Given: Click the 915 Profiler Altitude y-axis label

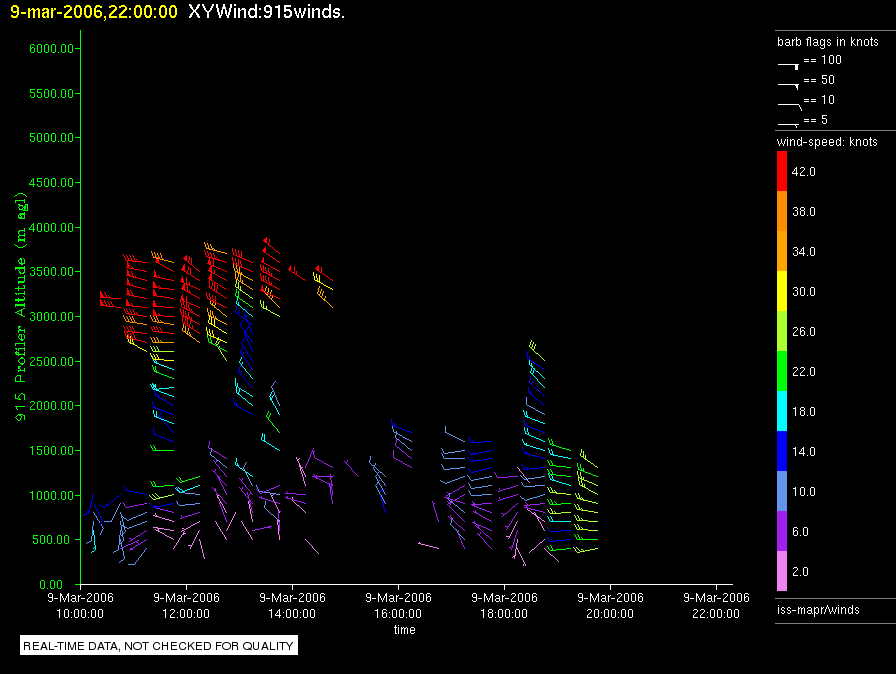Looking at the screenshot, I should pos(21,306).
